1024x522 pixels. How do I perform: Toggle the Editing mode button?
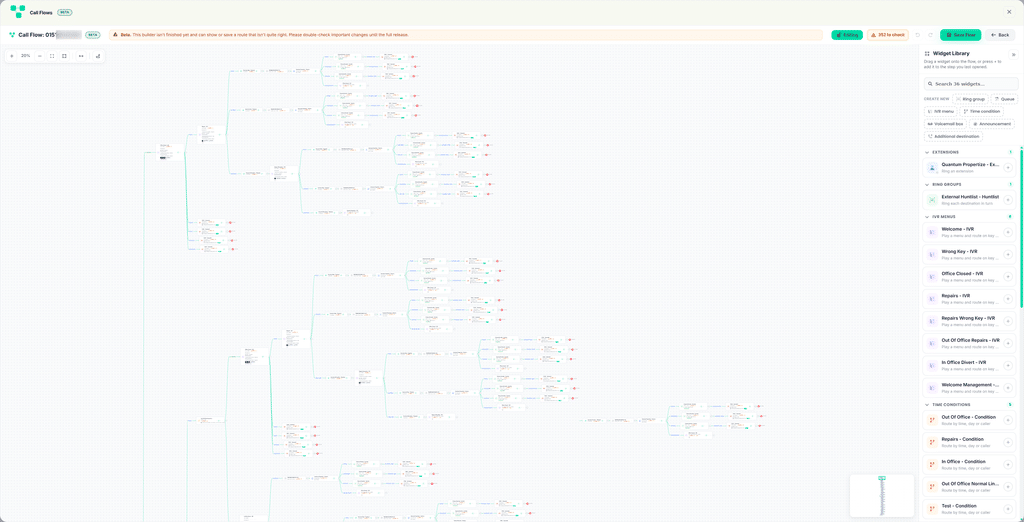847,35
